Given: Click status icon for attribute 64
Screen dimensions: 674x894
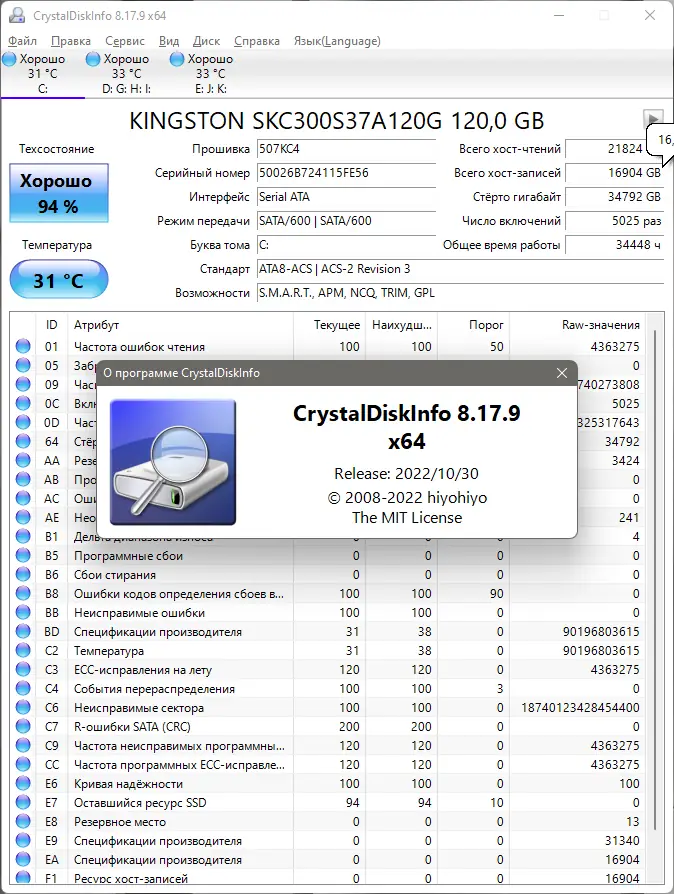Looking at the screenshot, I should pos(23,441).
